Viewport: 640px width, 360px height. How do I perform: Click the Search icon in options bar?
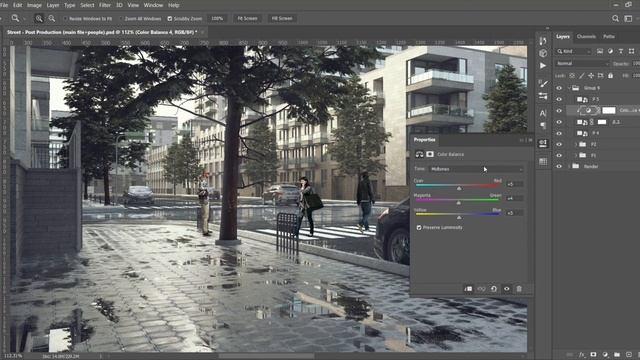click(x=615, y=18)
